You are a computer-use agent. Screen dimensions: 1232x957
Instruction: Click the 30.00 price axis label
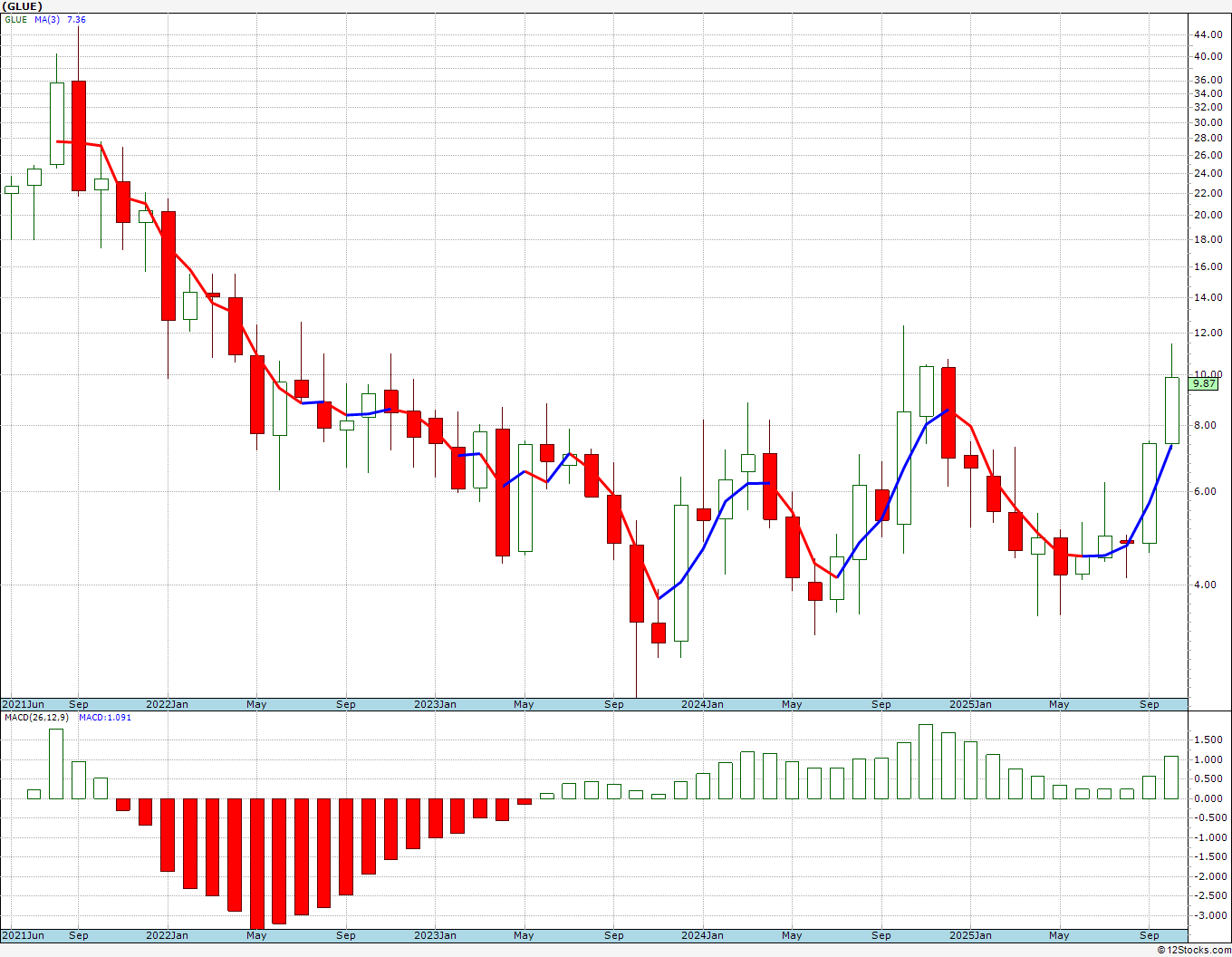(1208, 122)
